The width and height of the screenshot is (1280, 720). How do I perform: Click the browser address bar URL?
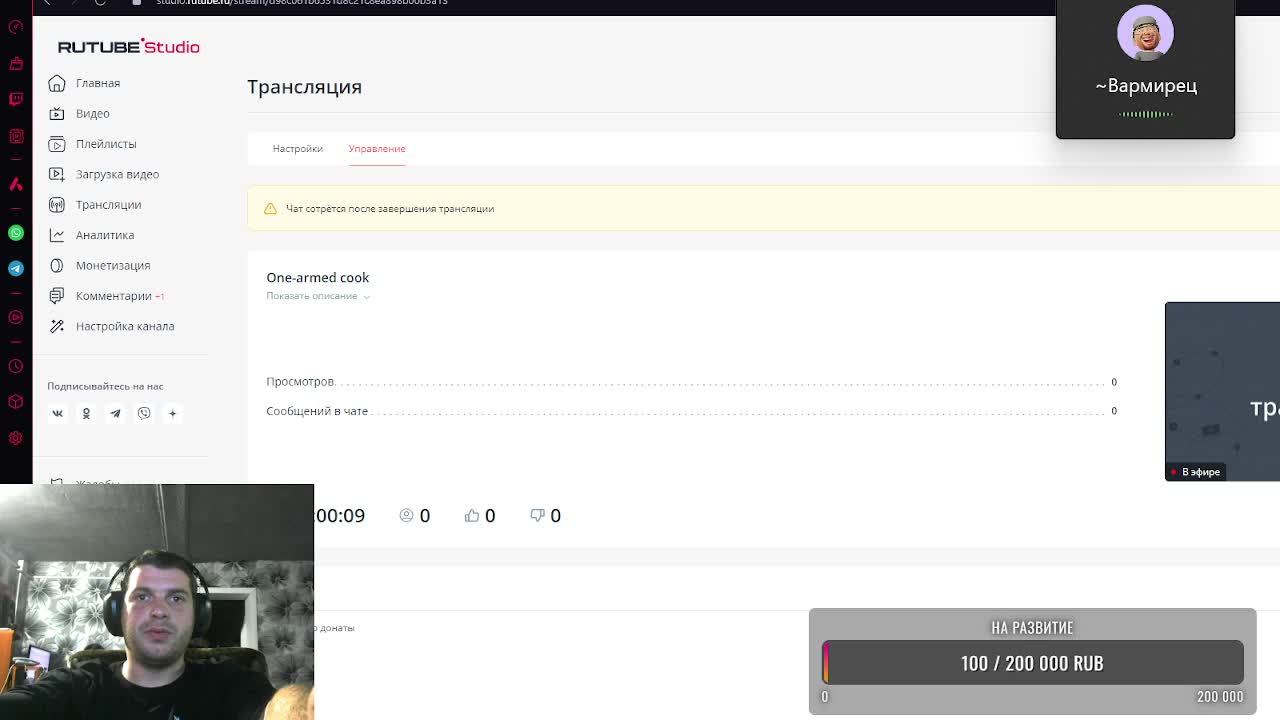click(302, 3)
